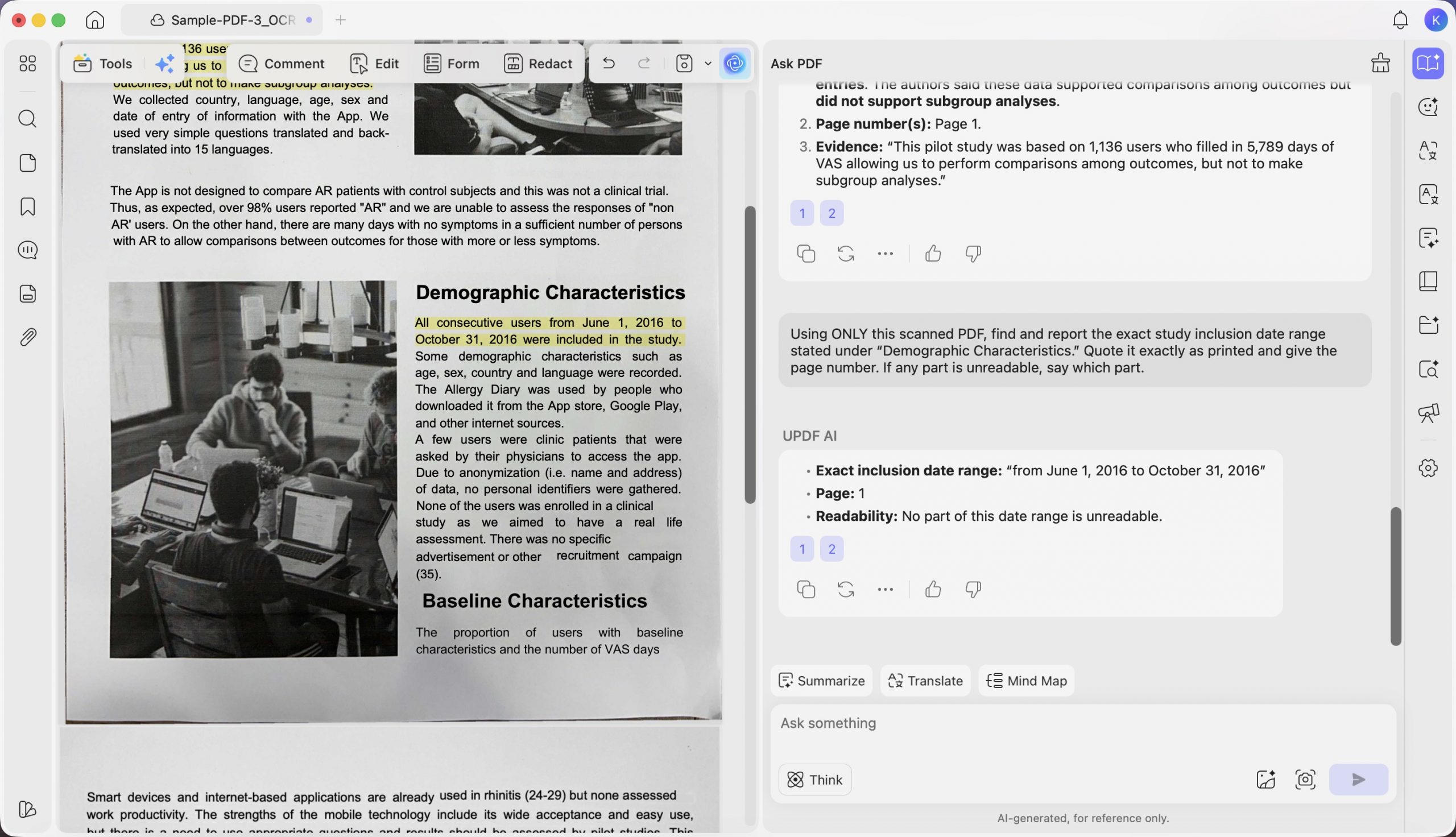
Task: Switch to Comment mode
Action: (x=281, y=63)
